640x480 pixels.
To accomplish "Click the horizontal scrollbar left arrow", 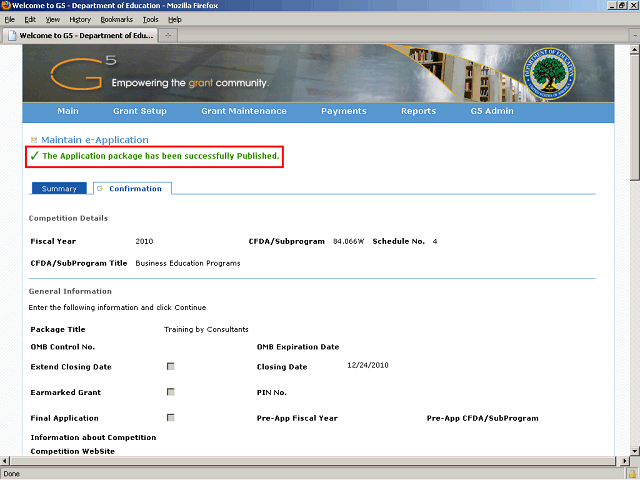I will pyautogui.click(x=4, y=461).
